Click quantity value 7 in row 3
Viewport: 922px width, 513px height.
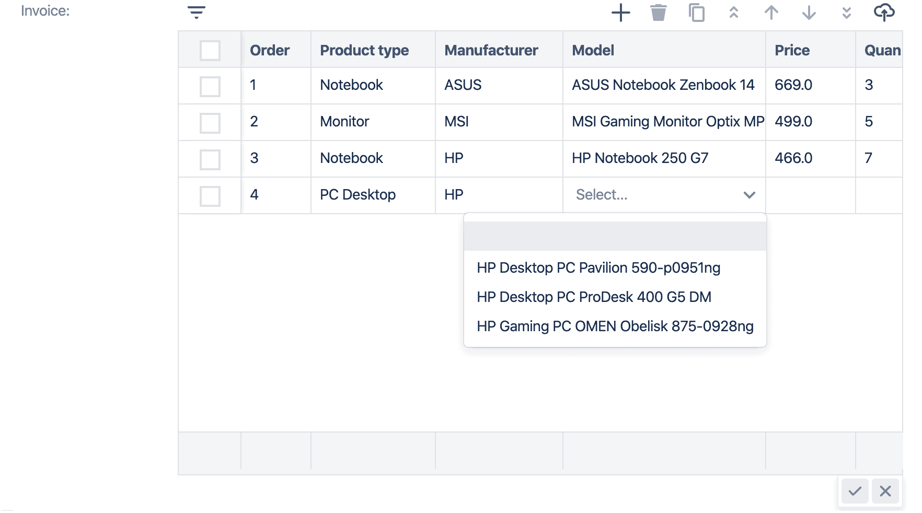[x=880, y=158]
